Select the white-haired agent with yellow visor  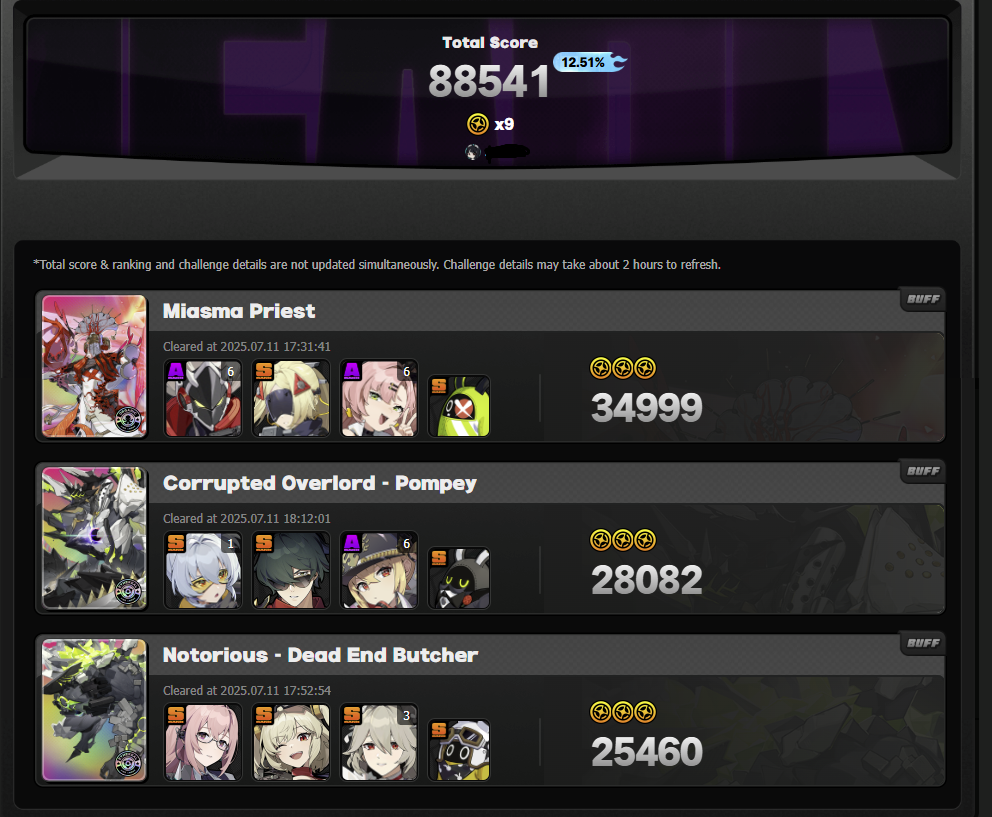(203, 570)
